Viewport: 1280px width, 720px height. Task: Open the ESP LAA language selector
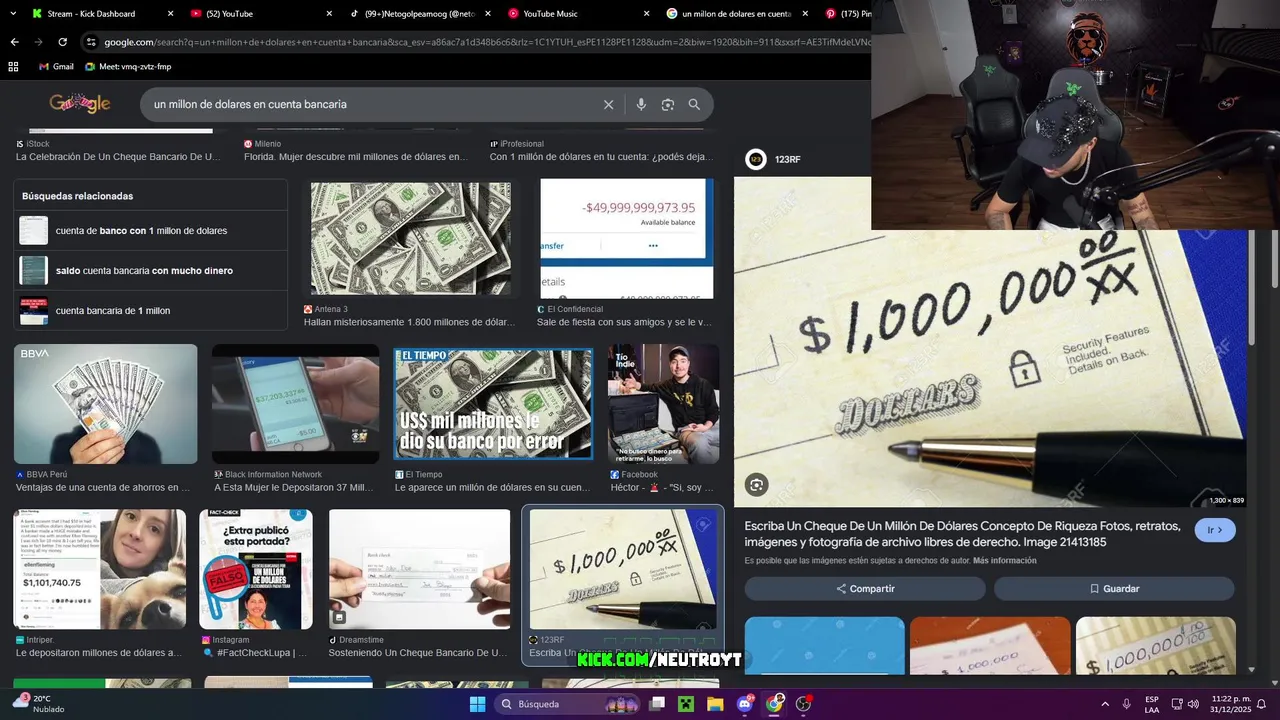tap(1152, 704)
